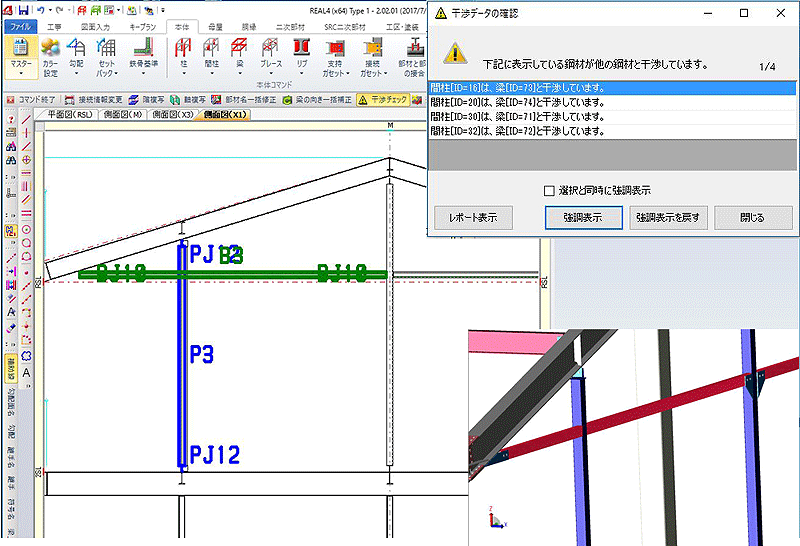The image size is (800, 546).
Task: Click the save icon in quick access toolbar
Action: 23,9
